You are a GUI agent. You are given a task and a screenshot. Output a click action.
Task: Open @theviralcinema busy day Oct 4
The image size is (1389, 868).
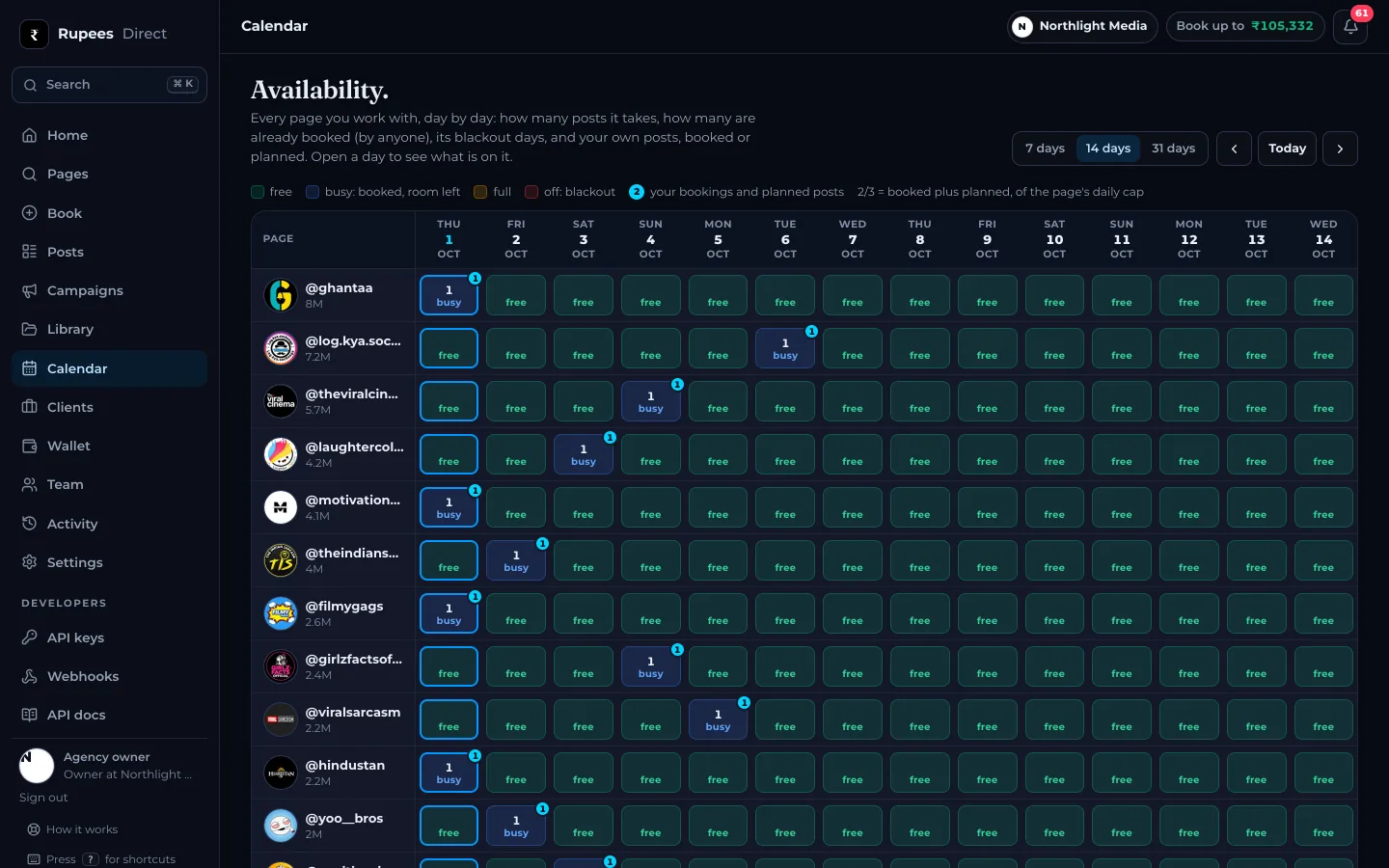click(651, 401)
